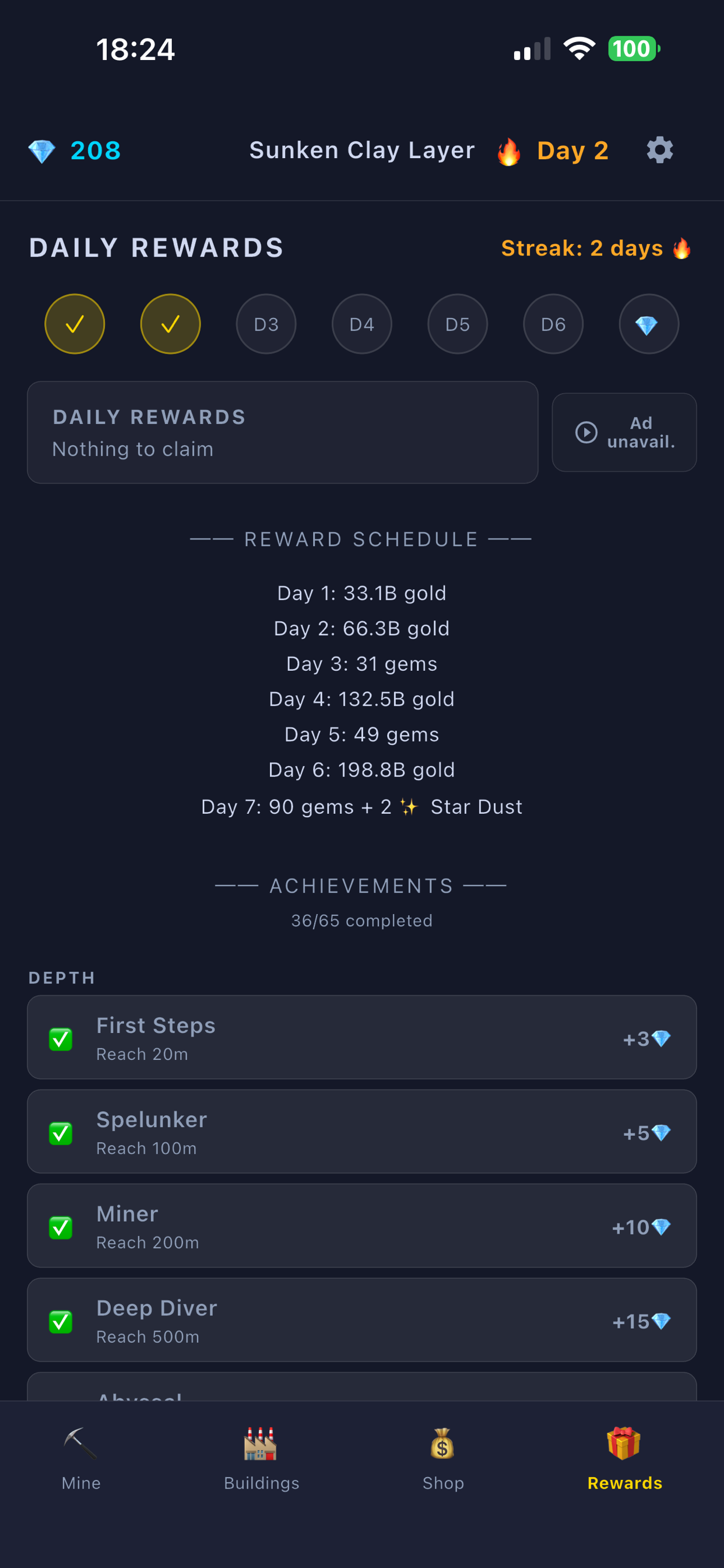The image size is (724, 1568).
Task: Open the Miner Reach 200m achievement
Action: point(362,1226)
